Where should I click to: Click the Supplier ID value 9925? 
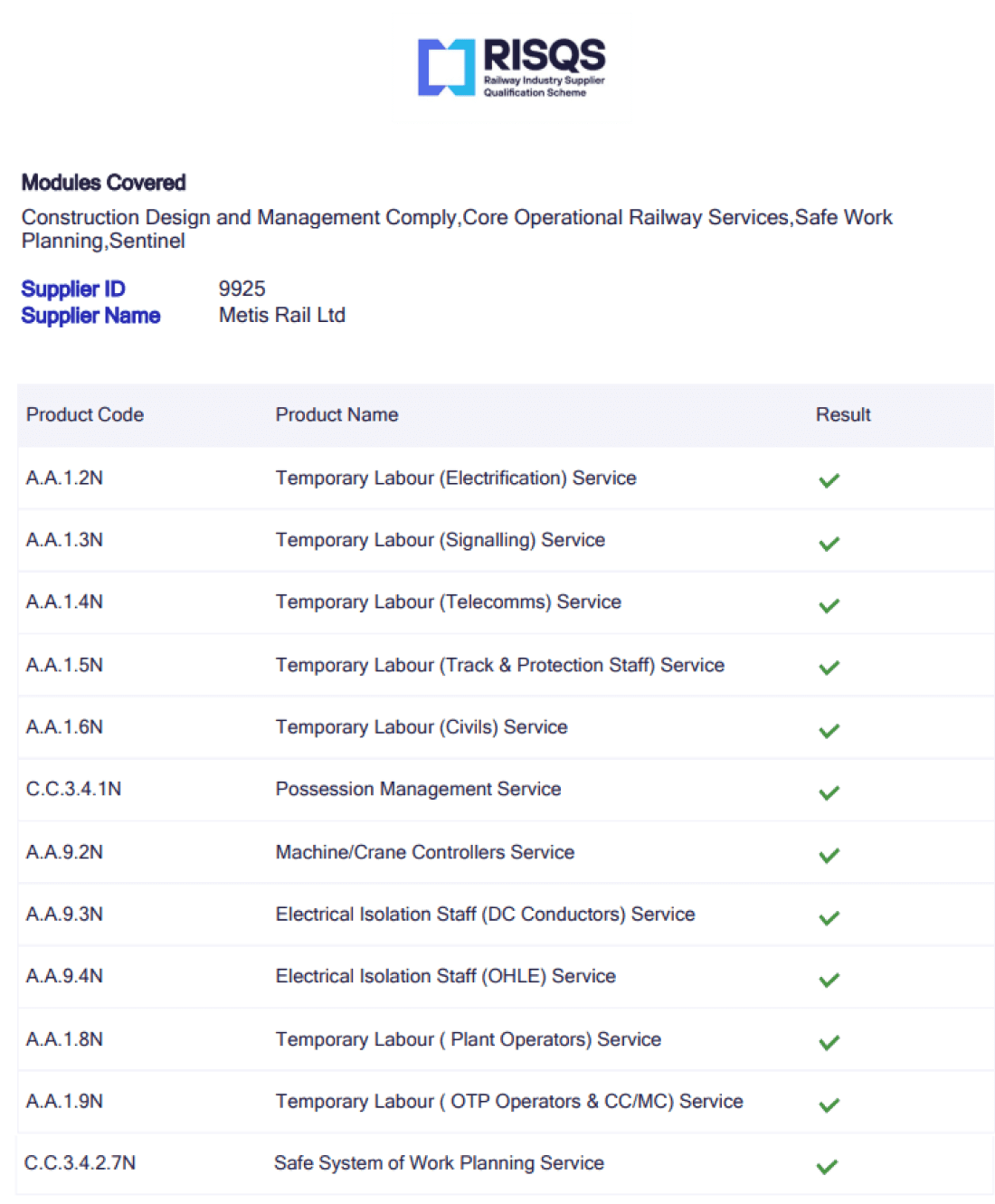(242, 289)
